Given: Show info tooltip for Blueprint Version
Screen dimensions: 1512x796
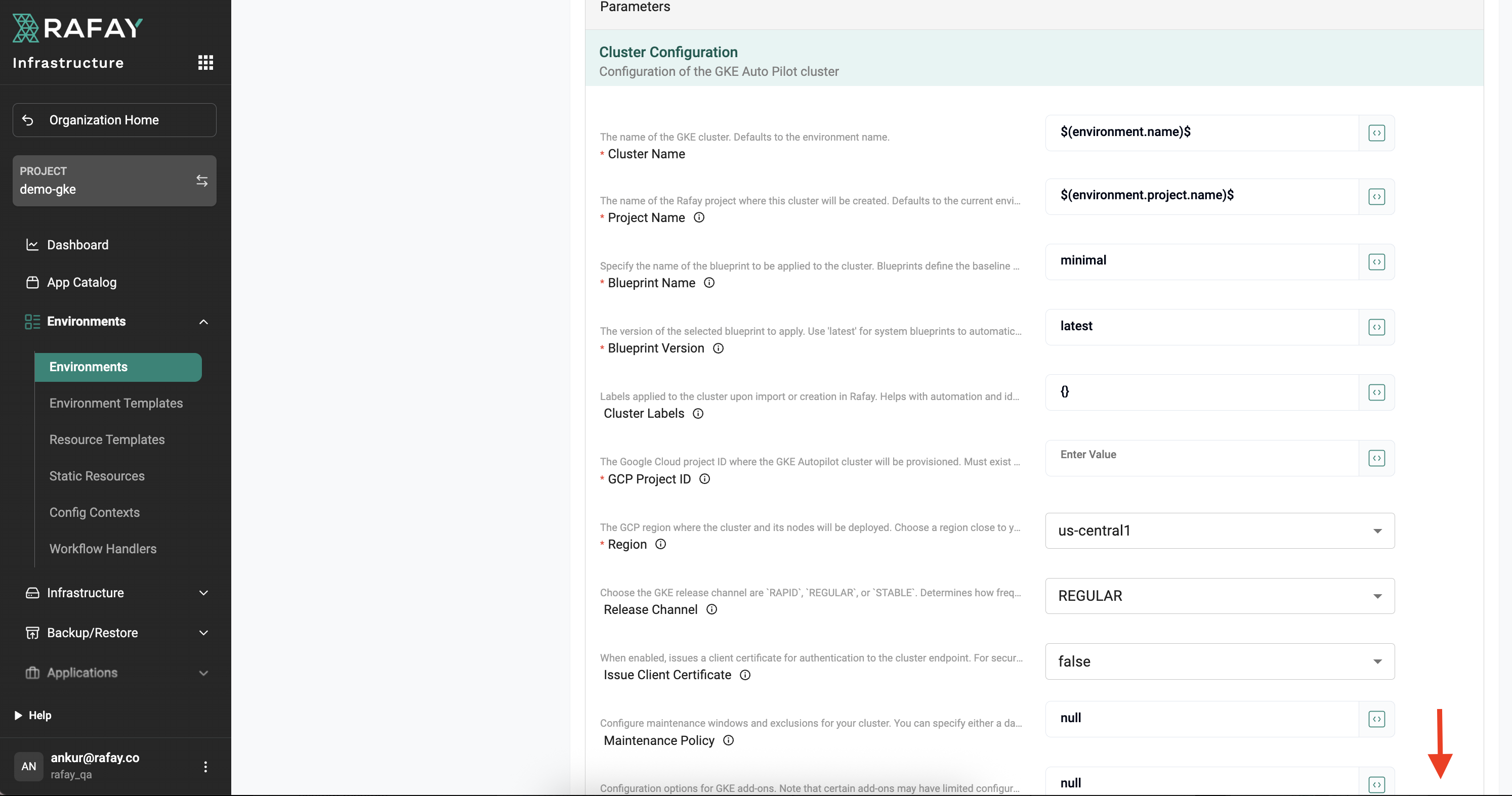Looking at the screenshot, I should point(718,348).
